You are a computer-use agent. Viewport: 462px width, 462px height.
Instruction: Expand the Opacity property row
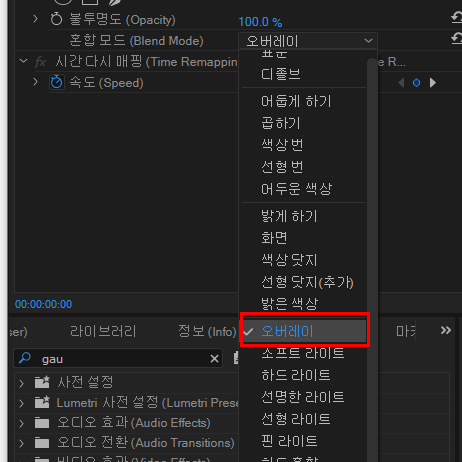click(36, 19)
